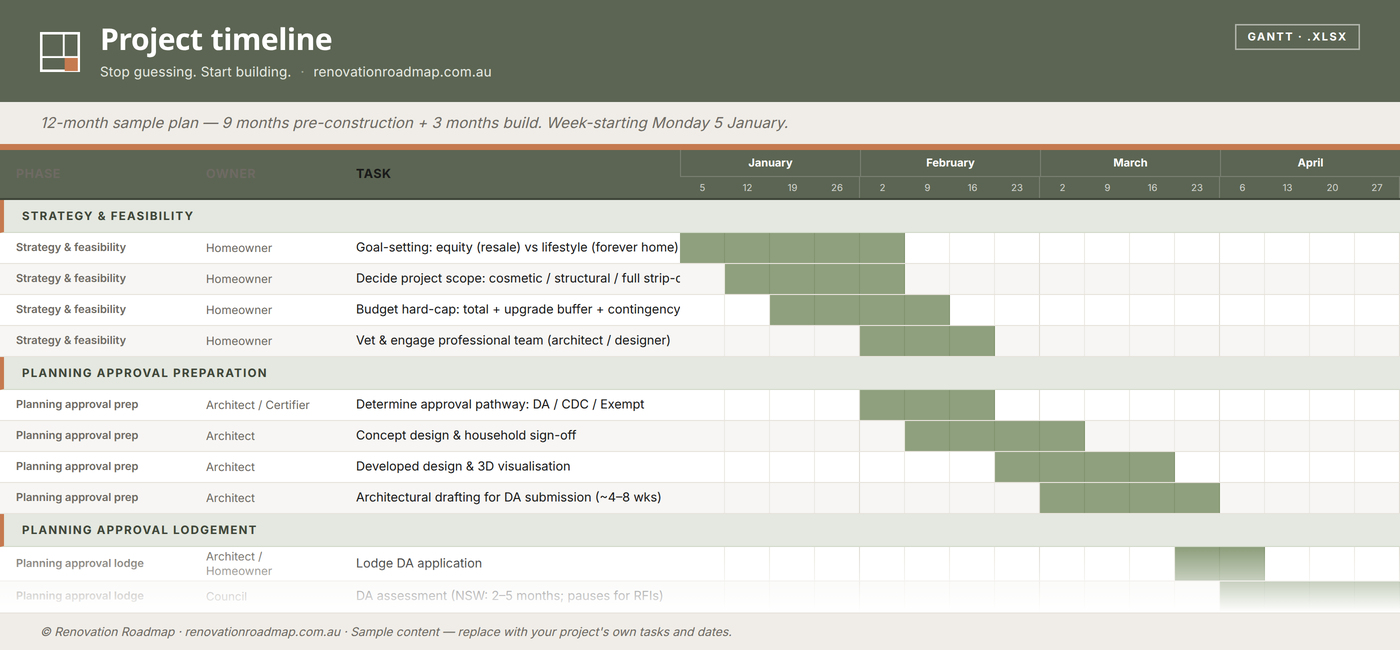This screenshot has width=1400, height=650.
Task: Click the Gantt bar for Budget hard-cap
Action: pyautogui.click(x=860, y=310)
